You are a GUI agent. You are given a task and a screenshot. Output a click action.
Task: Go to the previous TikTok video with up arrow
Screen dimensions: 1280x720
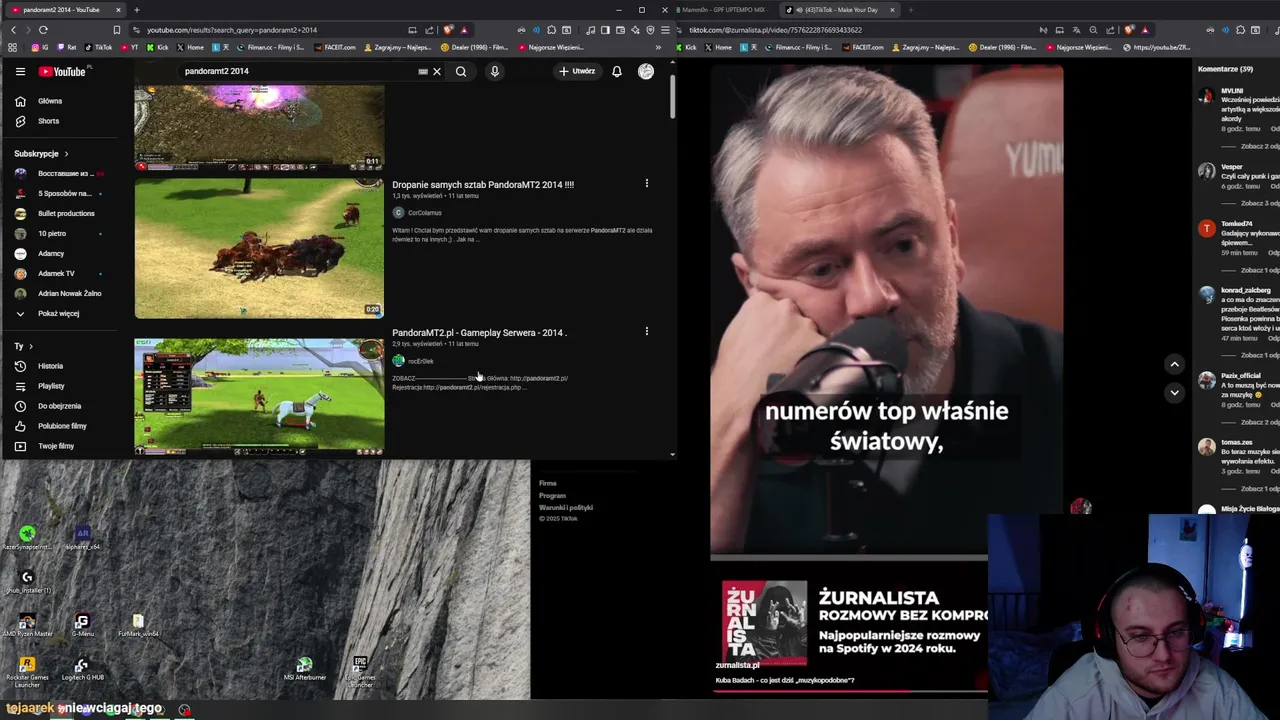(x=1174, y=364)
